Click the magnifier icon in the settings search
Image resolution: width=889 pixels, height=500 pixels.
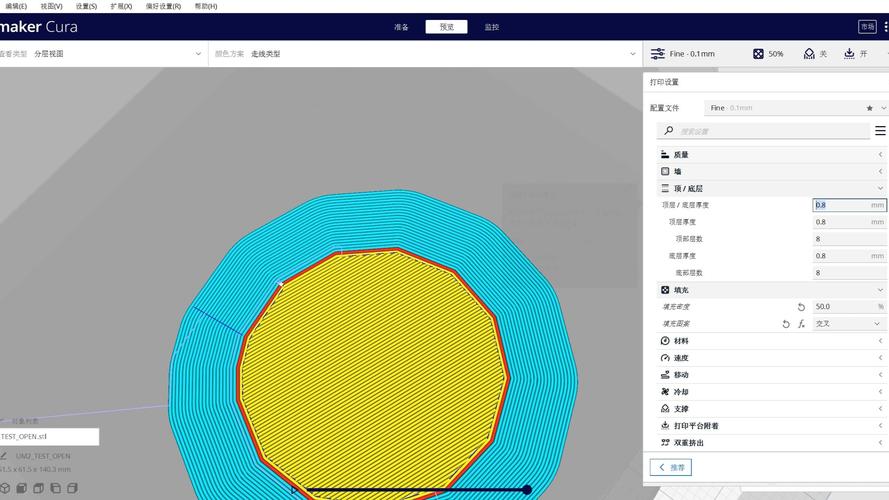[x=669, y=130]
